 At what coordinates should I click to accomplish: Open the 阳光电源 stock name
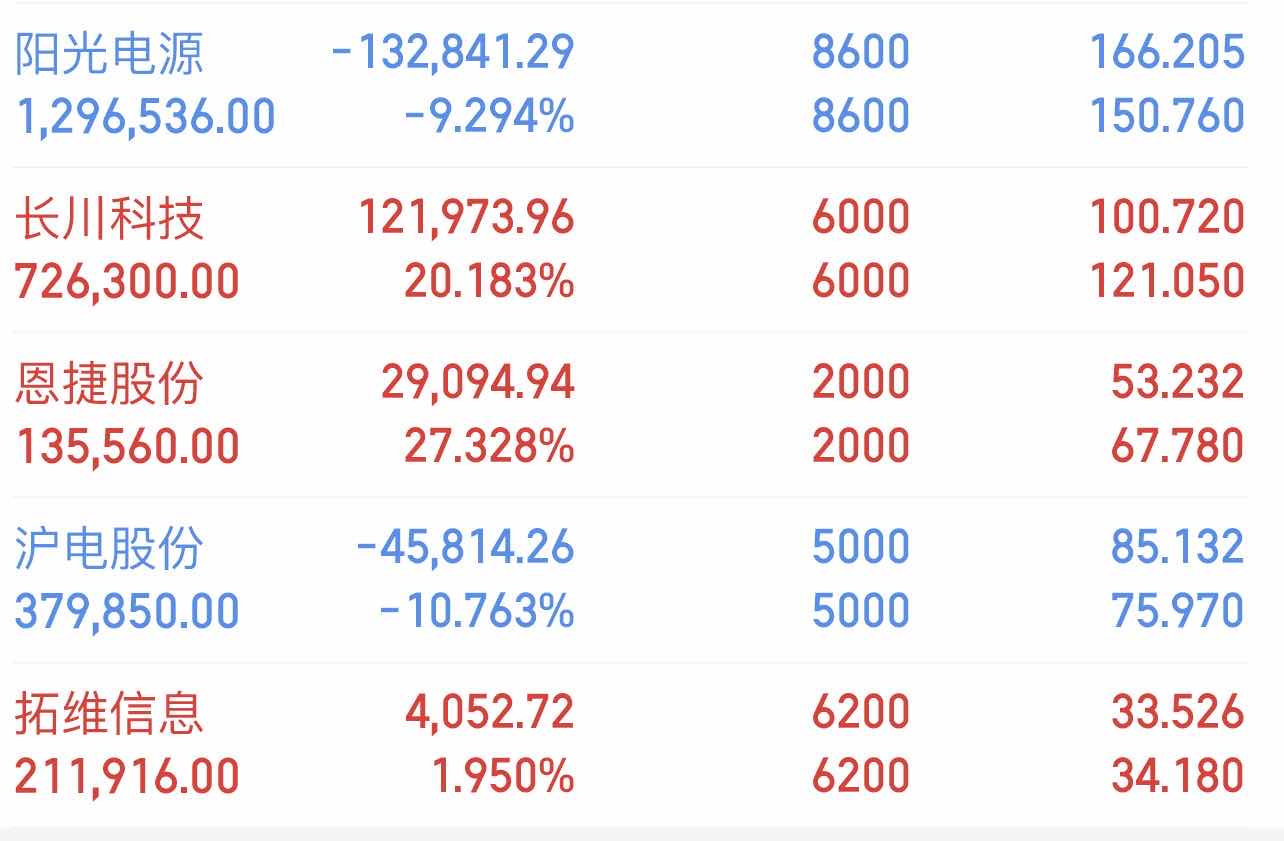pos(109,53)
